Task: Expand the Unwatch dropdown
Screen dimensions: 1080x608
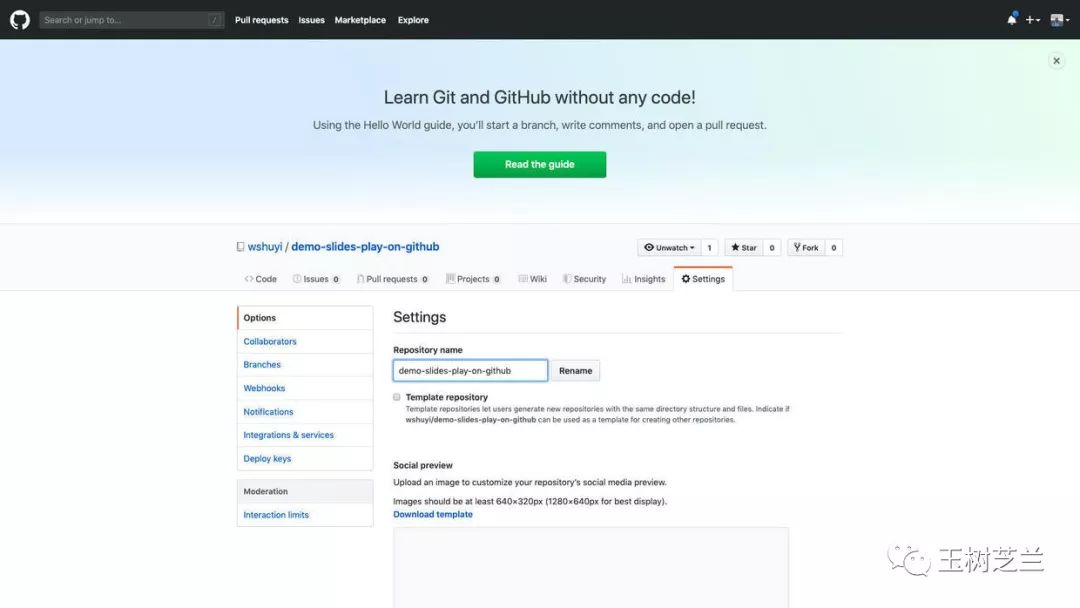Action: (669, 248)
